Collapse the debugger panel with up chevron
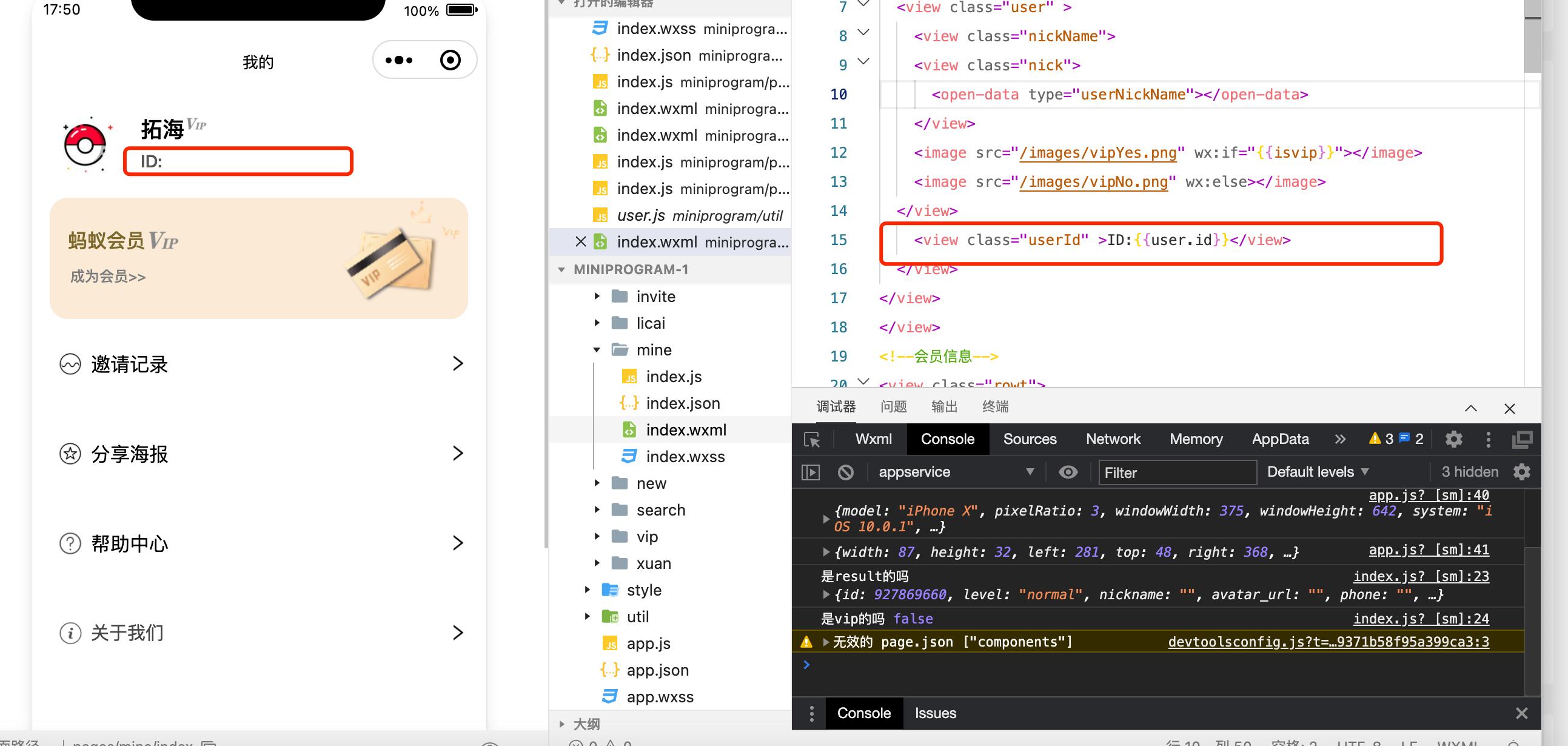This screenshot has height=746, width=1568. 1470,408
